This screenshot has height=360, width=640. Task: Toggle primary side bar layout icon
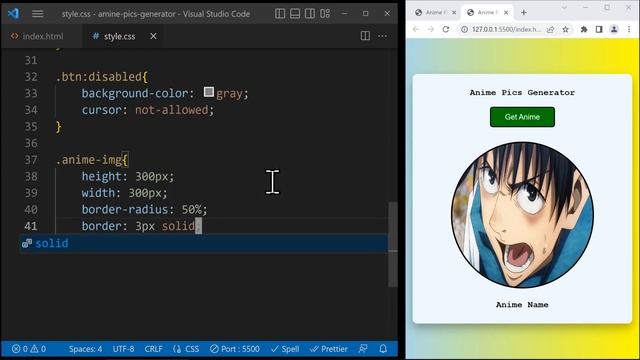[280, 13]
